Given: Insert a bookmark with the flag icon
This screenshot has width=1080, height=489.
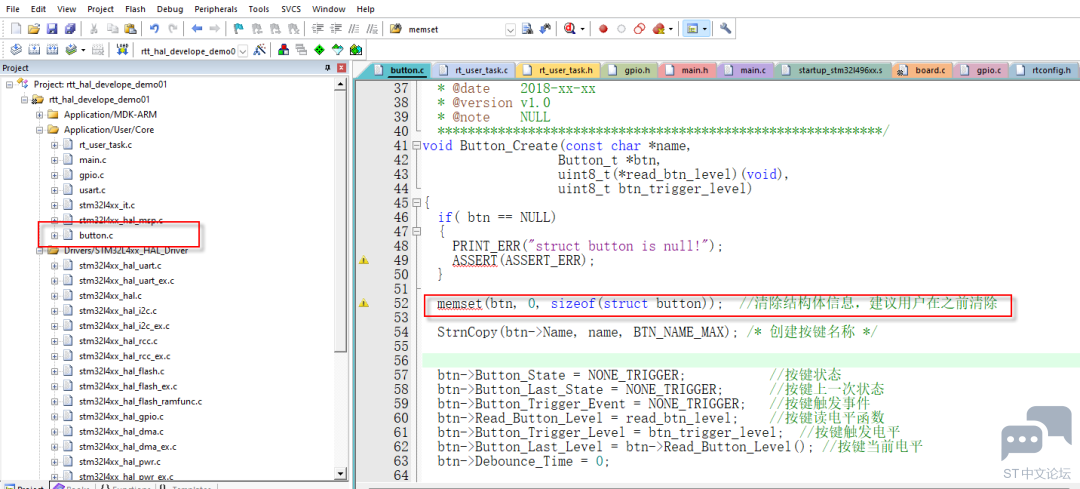Looking at the screenshot, I should (x=238, y=29).
